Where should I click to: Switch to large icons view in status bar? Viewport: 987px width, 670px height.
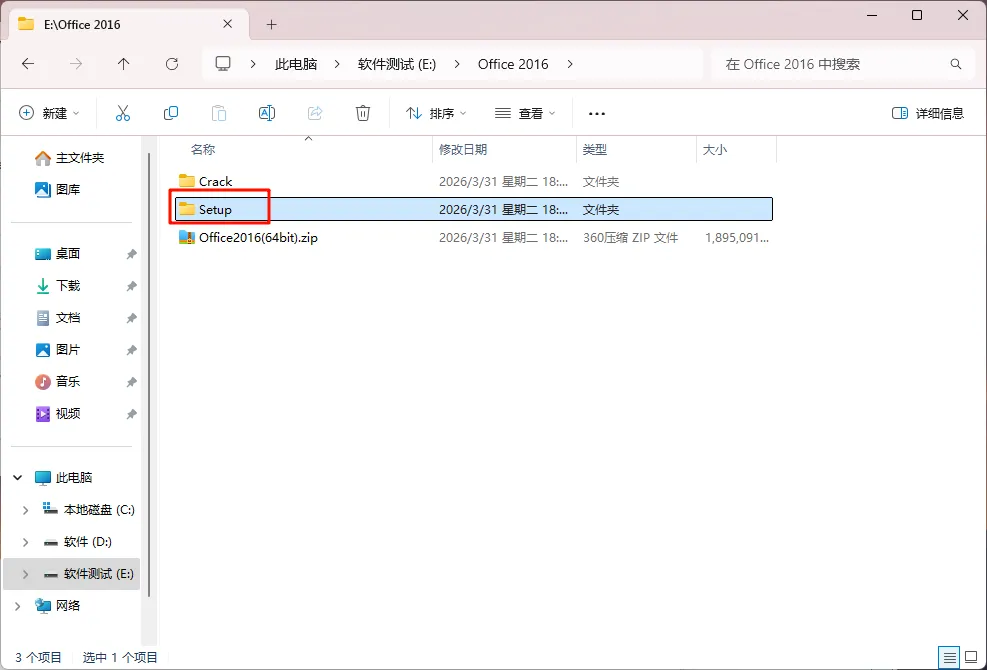971,657
